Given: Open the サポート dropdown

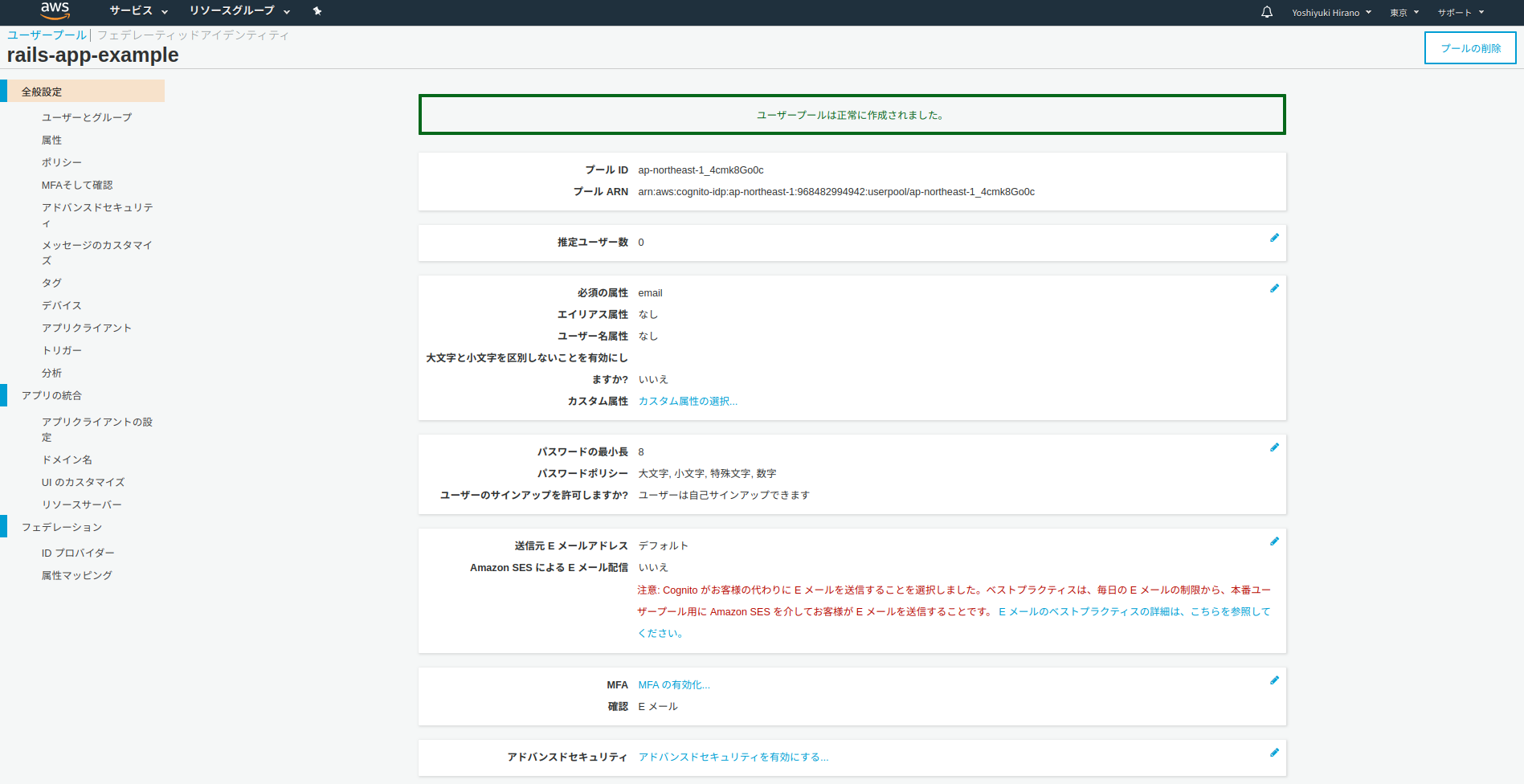Looking at the screenshot, I should click(1456, 12).
